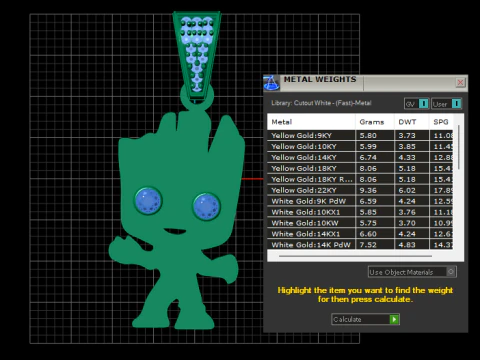The height and width of the screenshot is (360, 480).
Task: Click the green arrow on Calculate
Action: pos(394,319)
